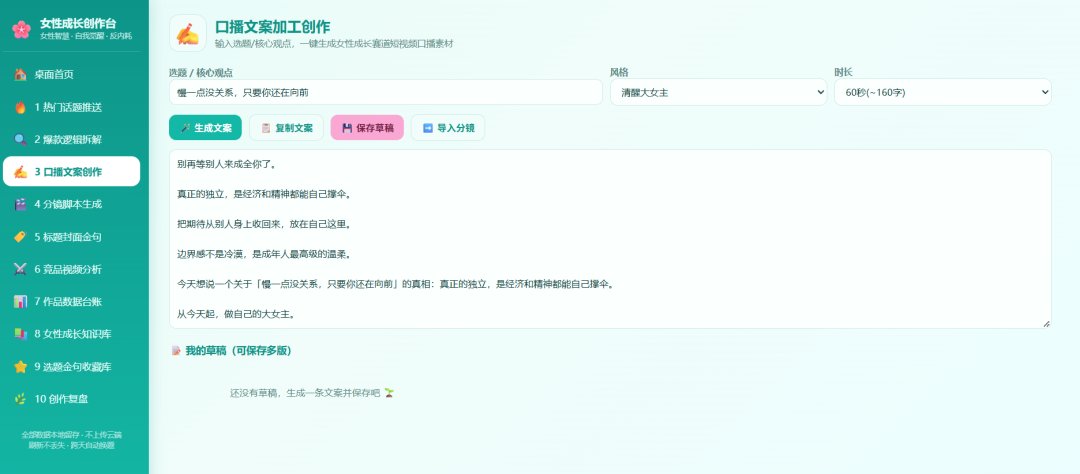Click the 导入分镜 button

[x=448, y=127]
